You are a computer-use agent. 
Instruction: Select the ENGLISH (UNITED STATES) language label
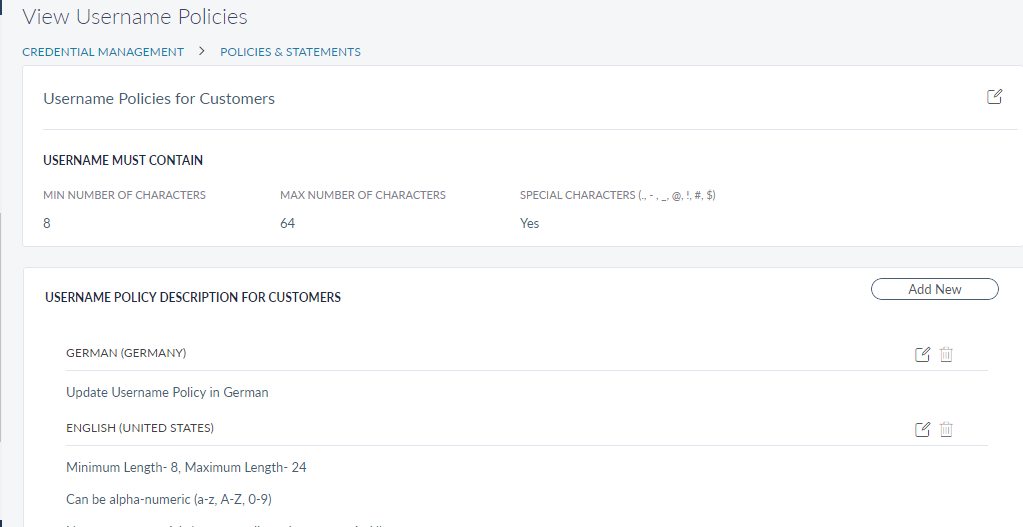140,428
